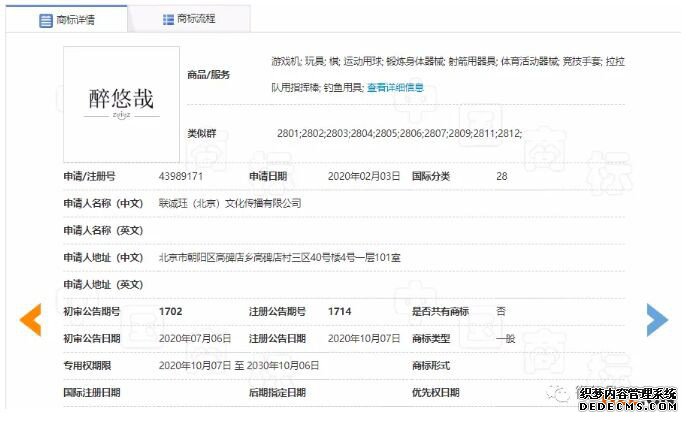The image size is (688, 421).
Task: Select the 商标类型 label
Action: pos(431,338)
